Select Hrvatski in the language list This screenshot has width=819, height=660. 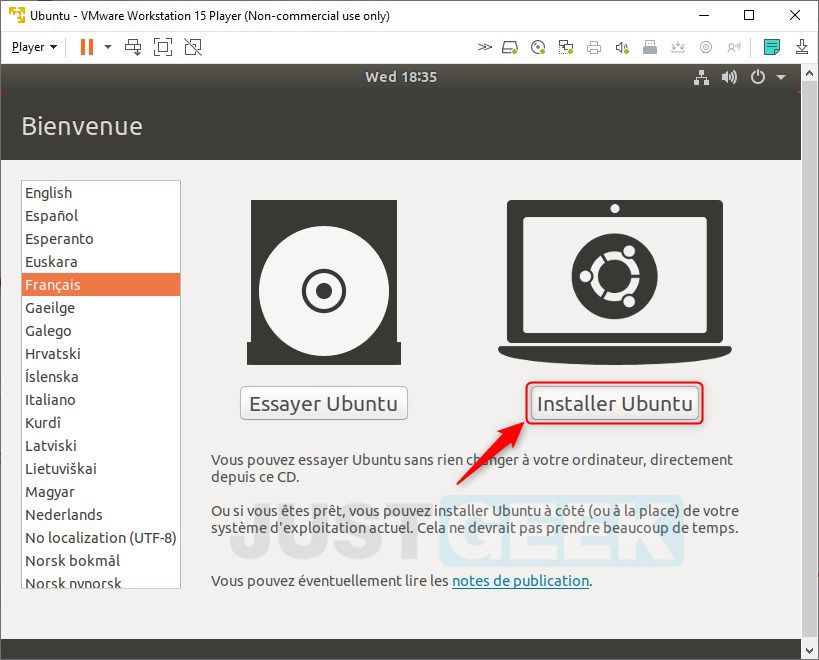tap(101, 353)
